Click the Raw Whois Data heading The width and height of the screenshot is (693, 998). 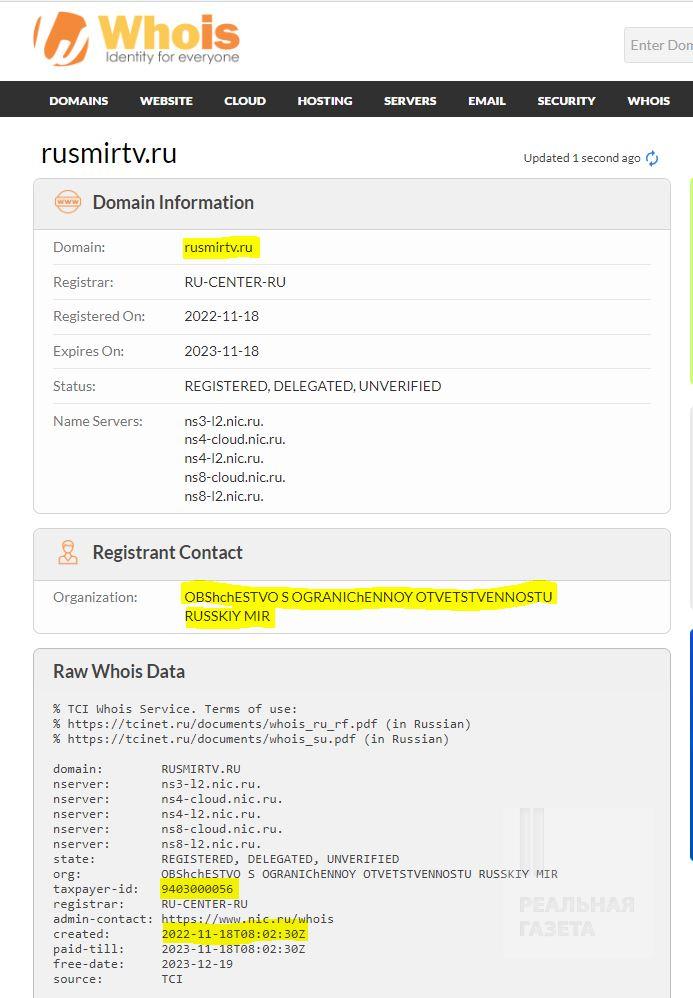pyautogui.click(x=119, y=671)
